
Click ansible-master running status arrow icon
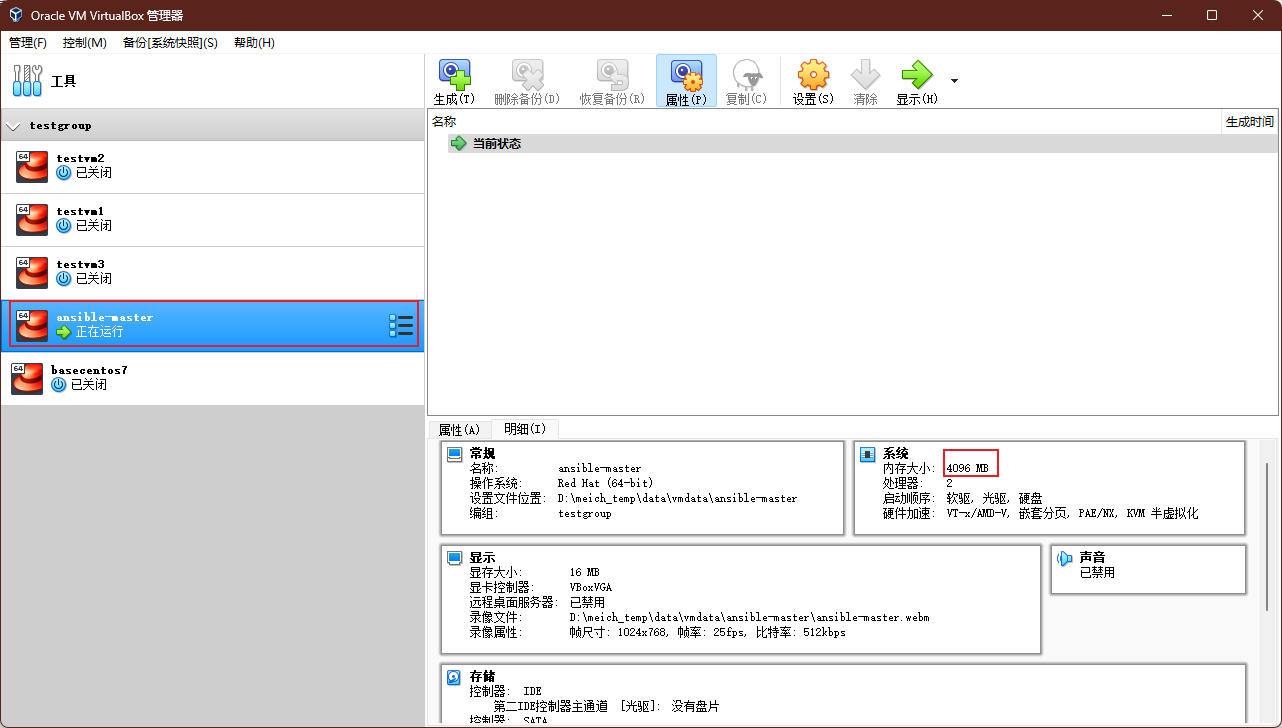click(64, 332)
